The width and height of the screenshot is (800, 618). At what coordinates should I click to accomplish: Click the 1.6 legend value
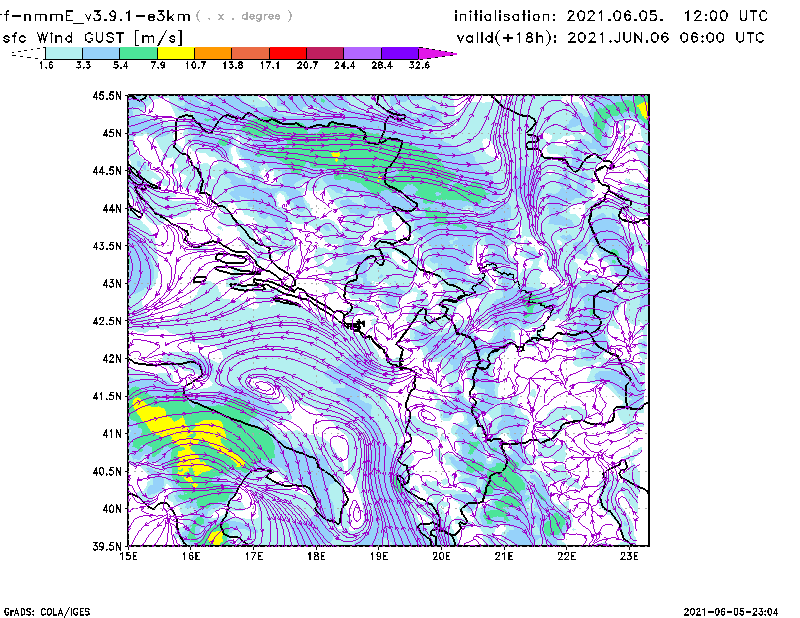coord(46,65)
